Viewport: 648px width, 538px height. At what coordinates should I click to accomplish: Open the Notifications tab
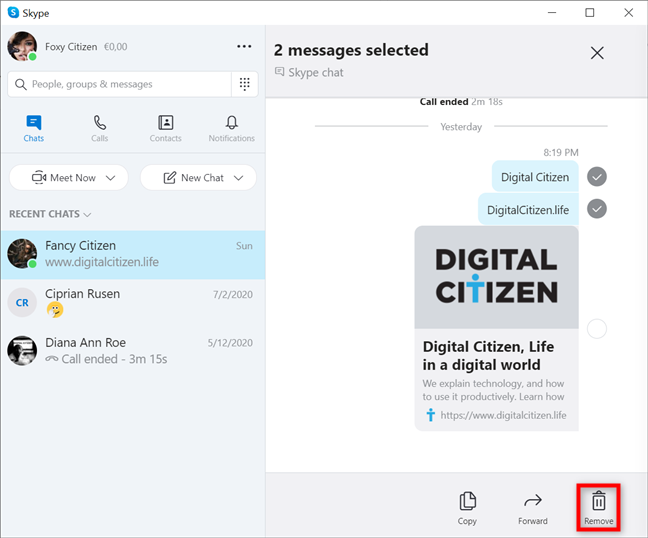pos(231,129)
